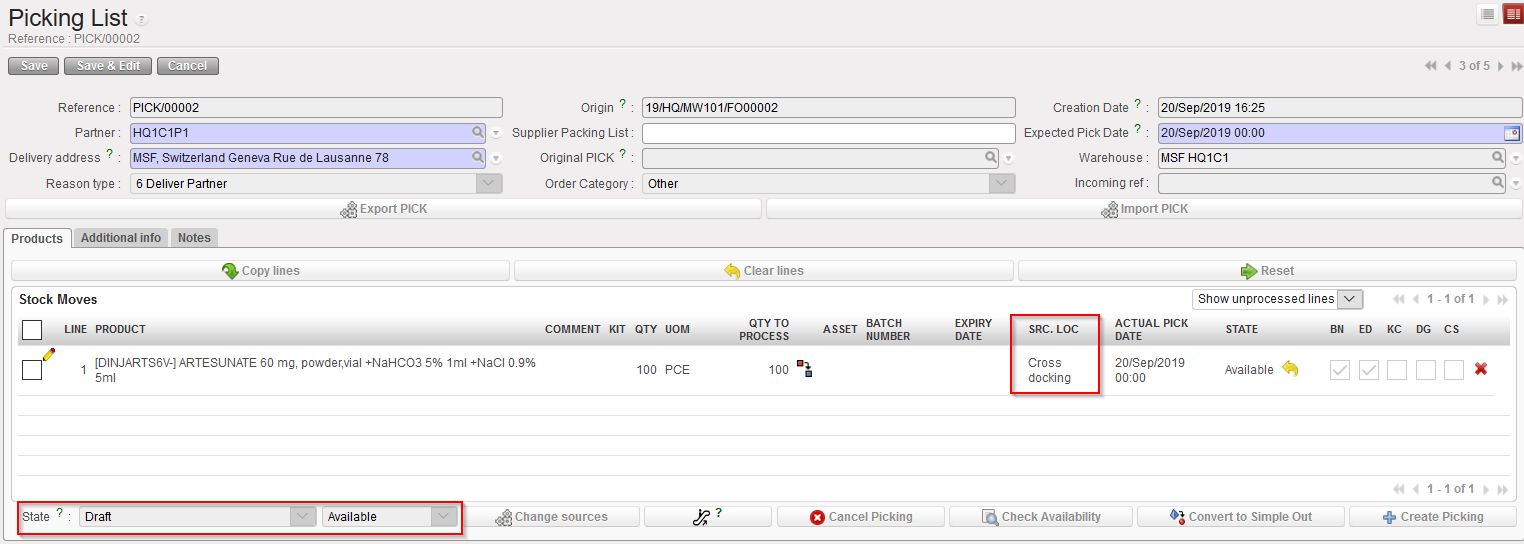Go to next record in top pager
Viewport: 1524px width, 544px height.
tap(1499, 66)
